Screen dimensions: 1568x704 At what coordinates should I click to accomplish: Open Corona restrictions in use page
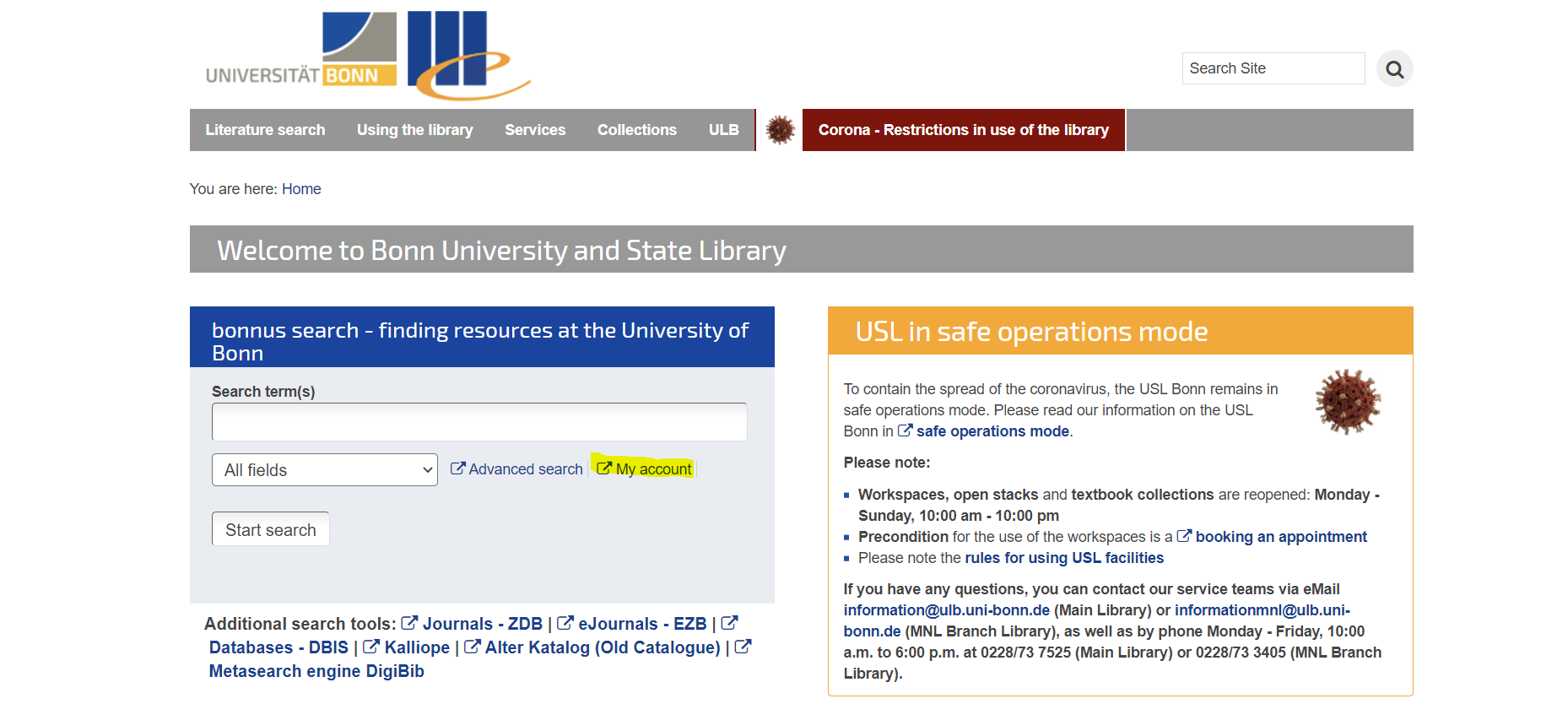(963, 130)
